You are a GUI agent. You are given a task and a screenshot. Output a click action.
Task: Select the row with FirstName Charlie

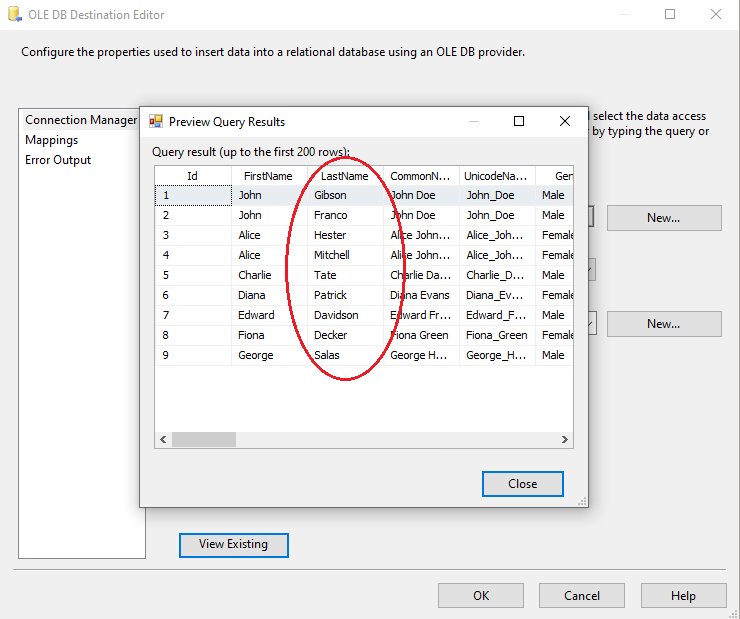pyautogui.click(x=255, y=275)
